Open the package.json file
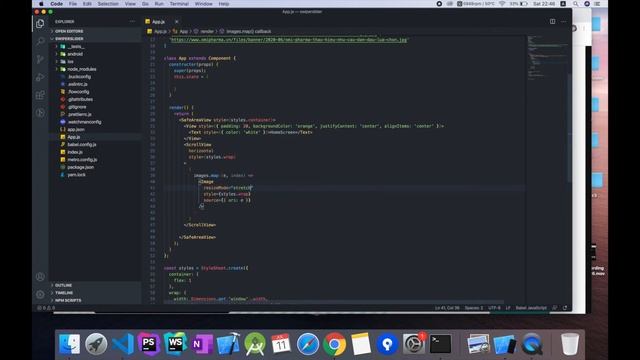Image resolution: width=640 pixels, height=360 pixels. (x=80, y=167)
